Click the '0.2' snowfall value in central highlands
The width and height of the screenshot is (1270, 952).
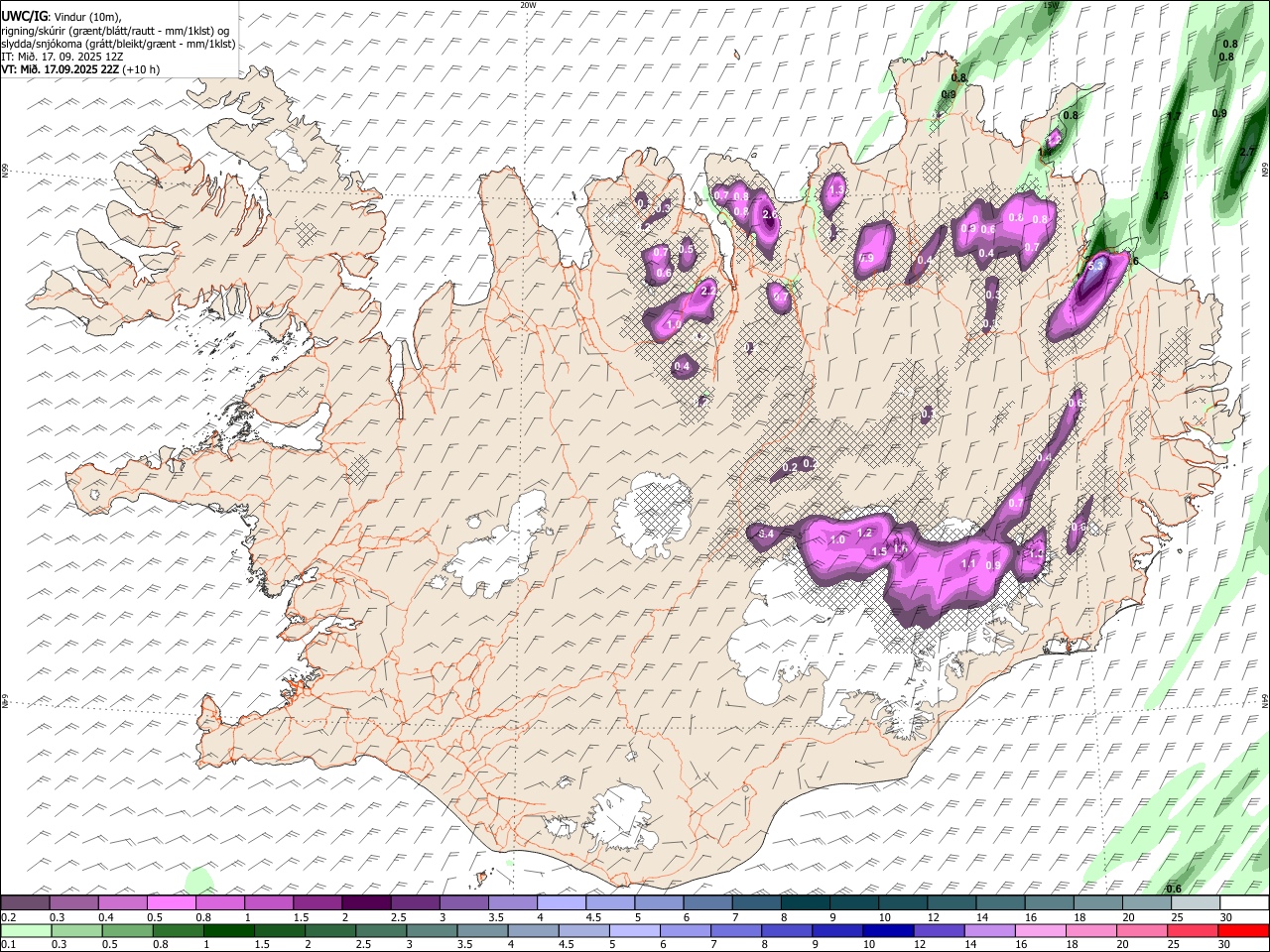coord(791,468)
